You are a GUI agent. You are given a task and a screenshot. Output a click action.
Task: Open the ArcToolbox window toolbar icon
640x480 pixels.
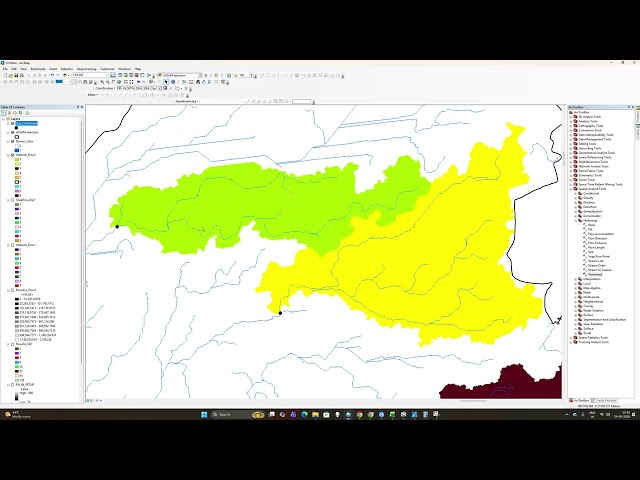tap(136, 76)
